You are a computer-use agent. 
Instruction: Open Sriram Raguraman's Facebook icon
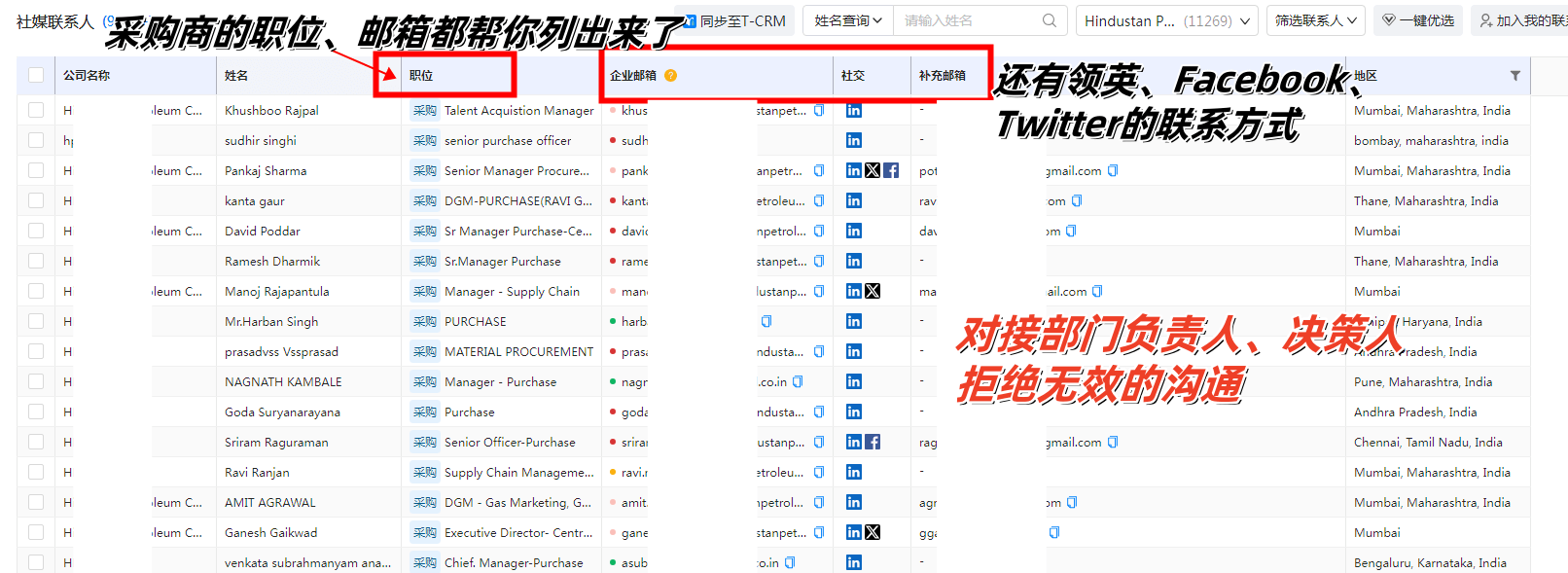tap(873, 442)
